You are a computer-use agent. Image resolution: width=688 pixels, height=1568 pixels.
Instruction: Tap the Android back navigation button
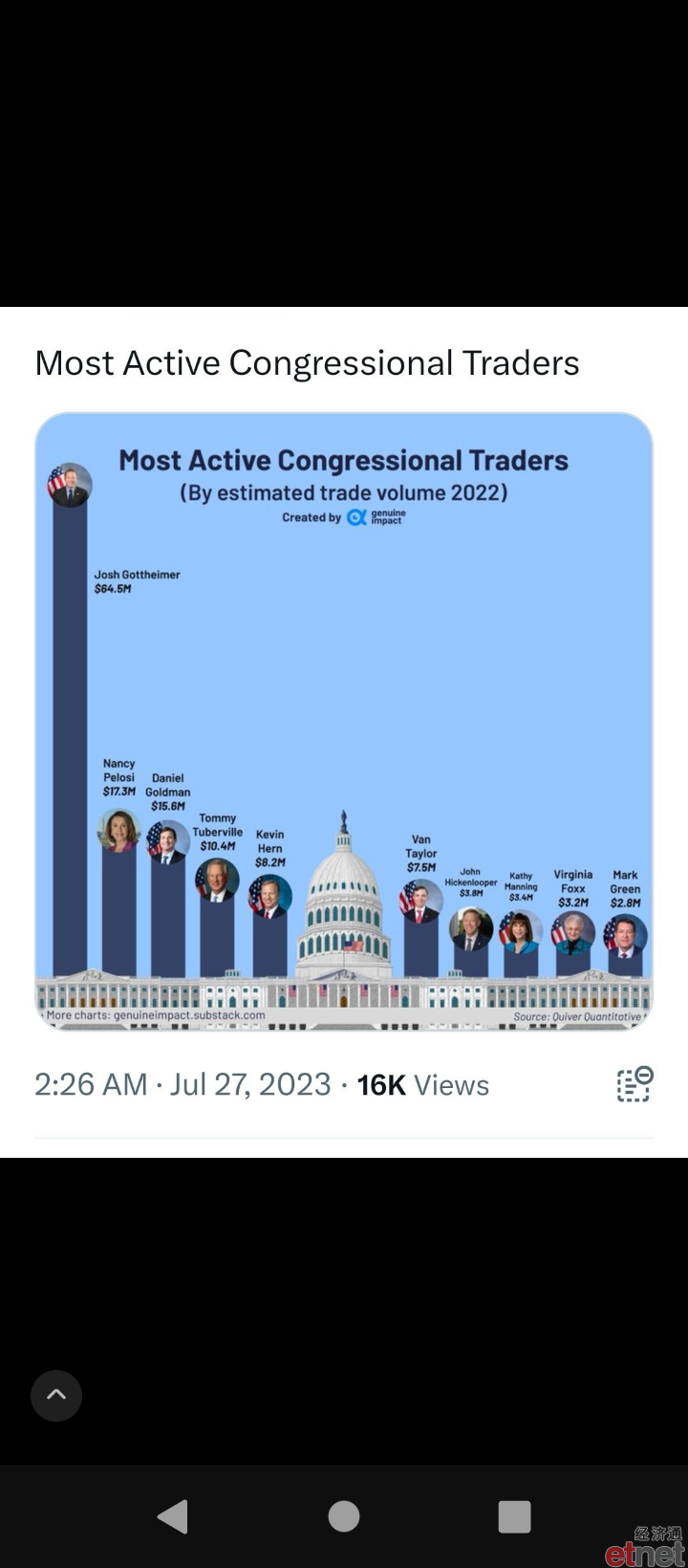[x=173, y=1516]
